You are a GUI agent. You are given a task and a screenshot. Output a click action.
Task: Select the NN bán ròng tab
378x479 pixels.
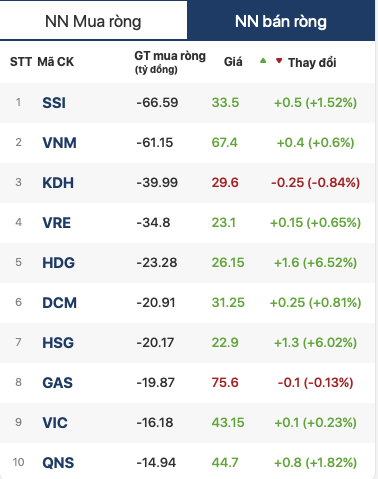click(281, 21)
